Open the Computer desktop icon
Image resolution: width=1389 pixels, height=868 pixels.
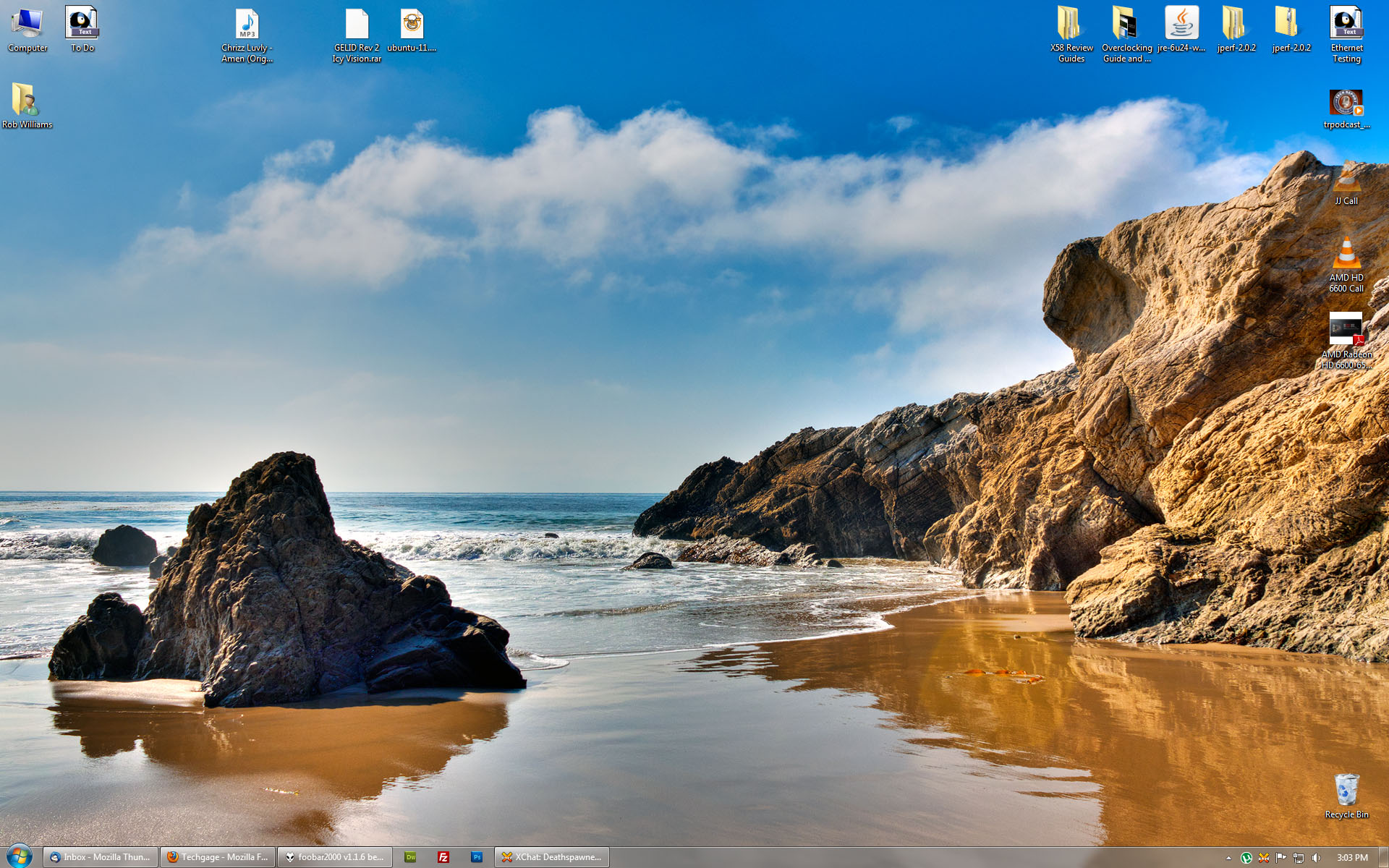point(27,24)
